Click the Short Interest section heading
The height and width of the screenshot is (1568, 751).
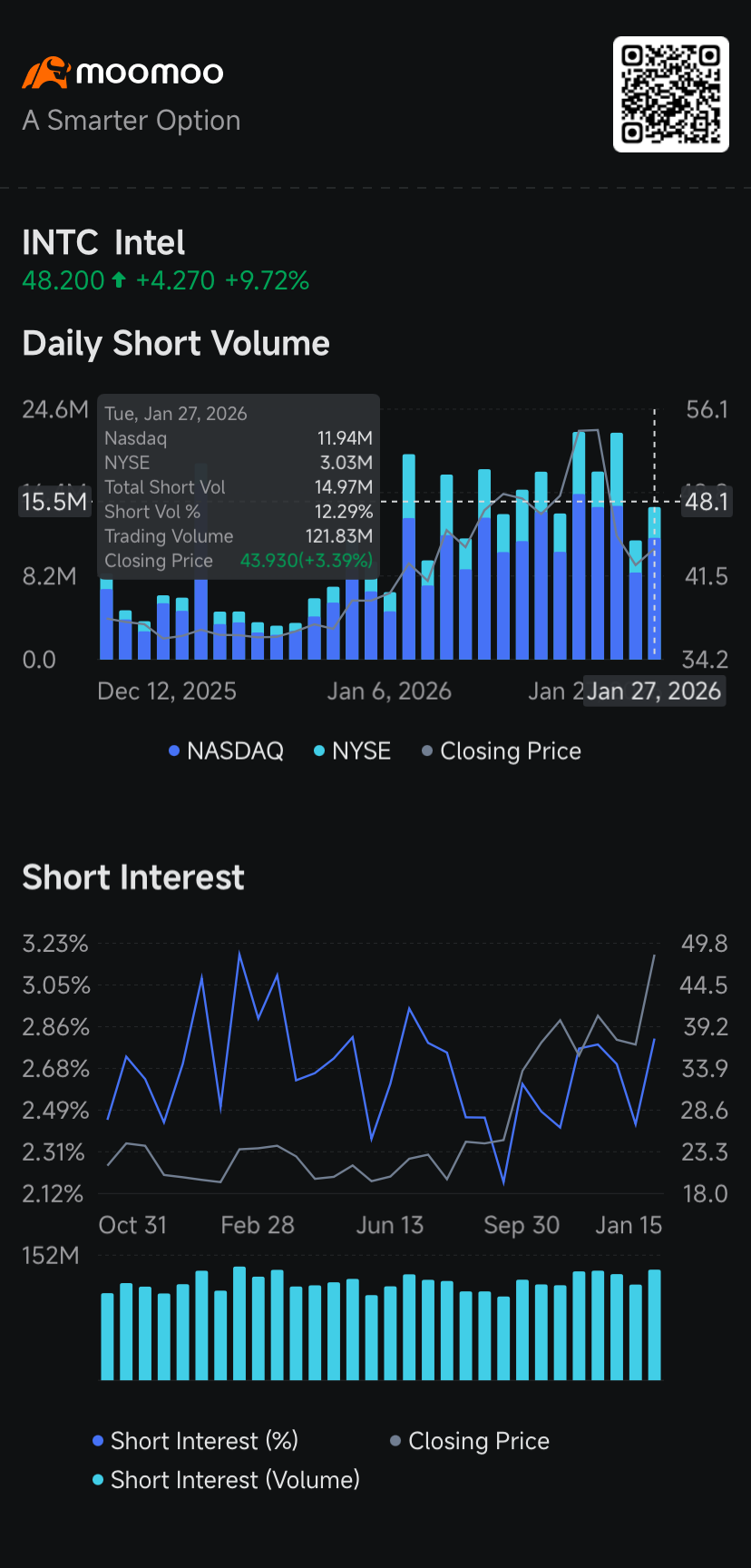point(133,877)
